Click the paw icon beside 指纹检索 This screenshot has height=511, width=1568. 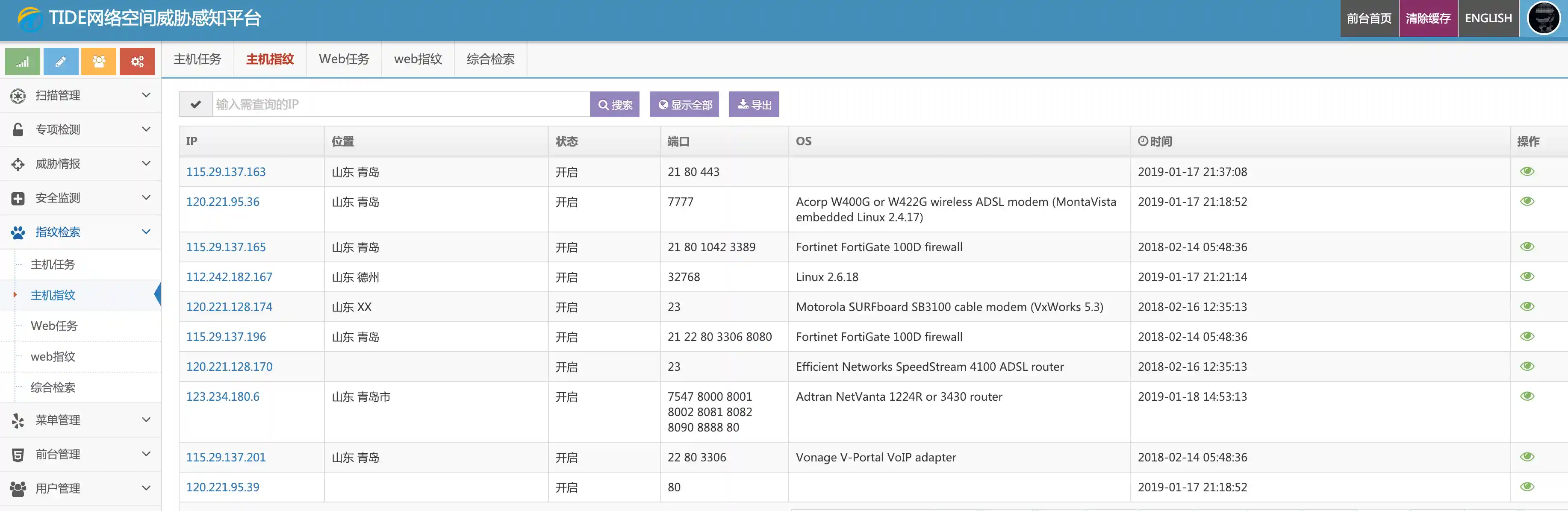pyautogui.click(x=18, y=232)
